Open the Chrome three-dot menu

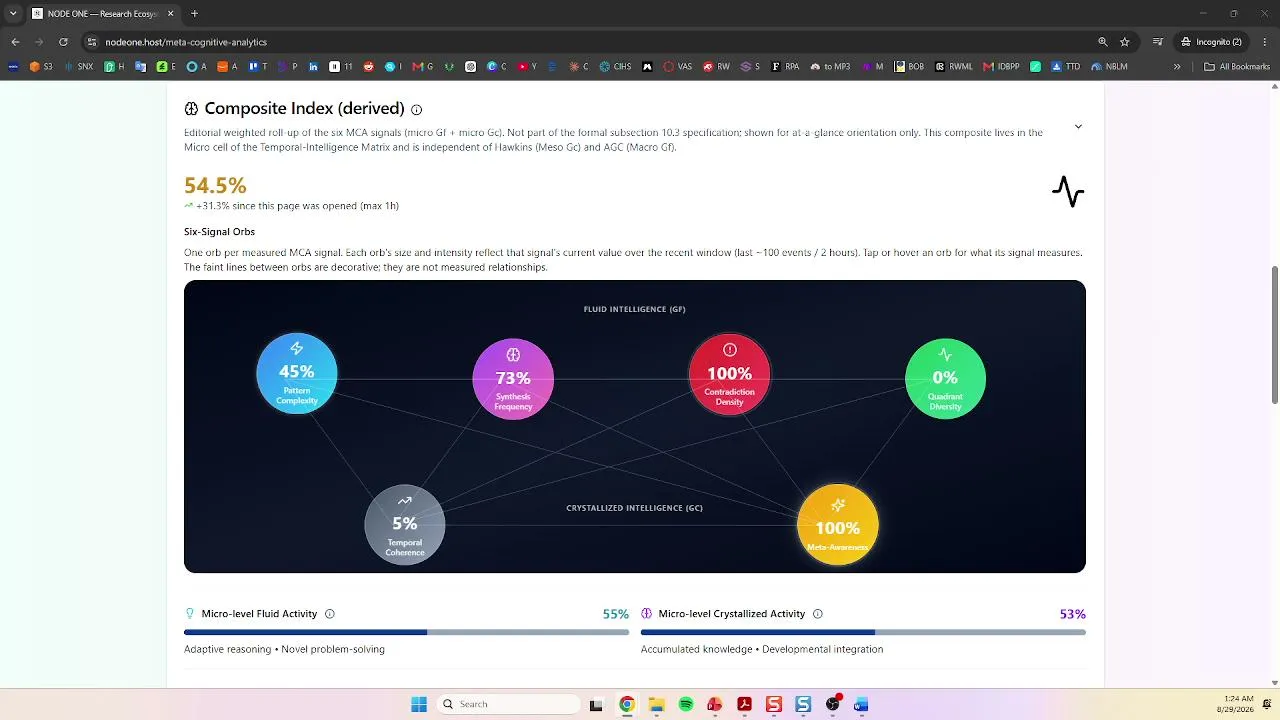point(1265,42)
